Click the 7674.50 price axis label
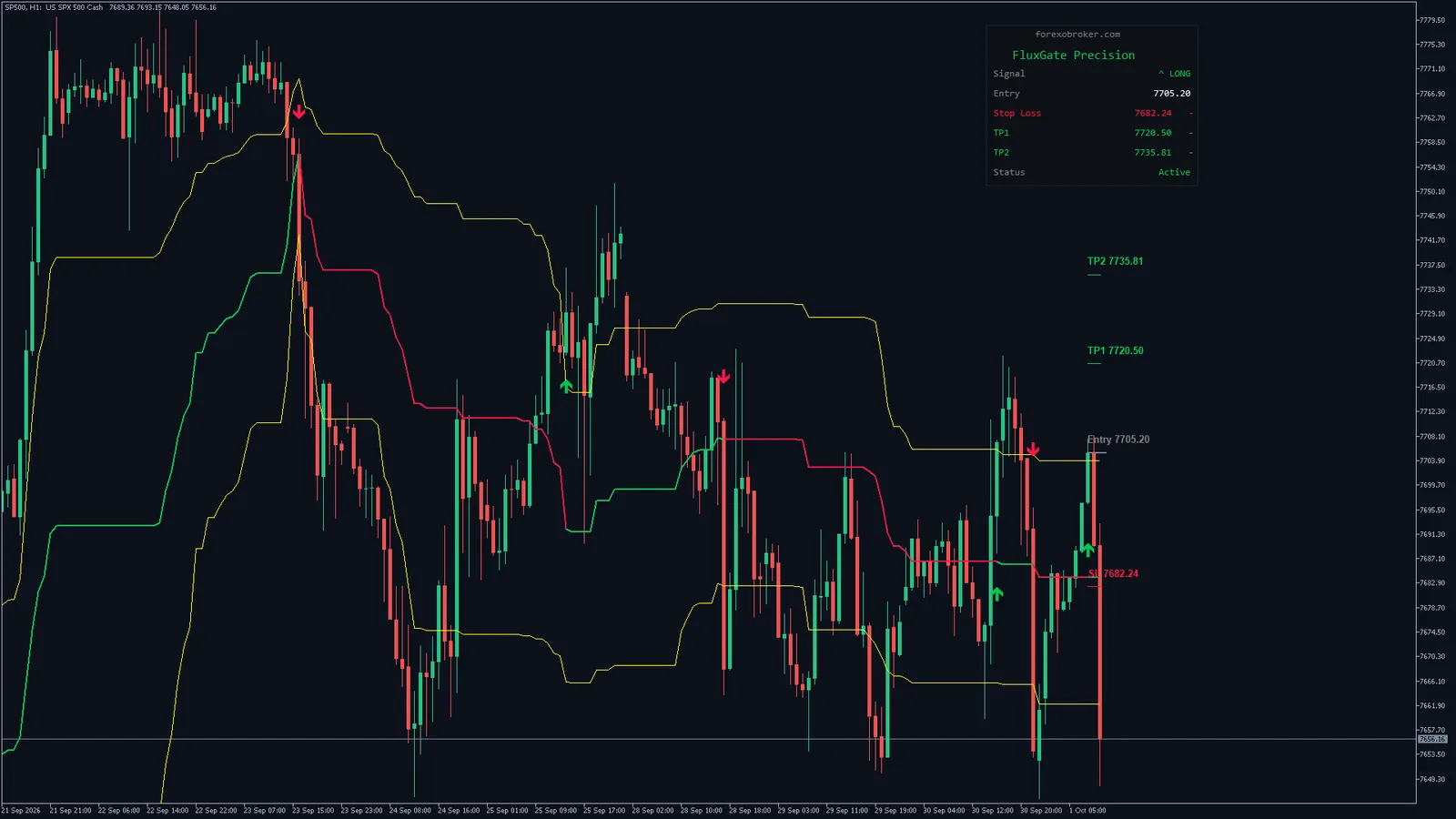The width and height of the screenshot is (1456, 819). click(x=1432, y=632)
